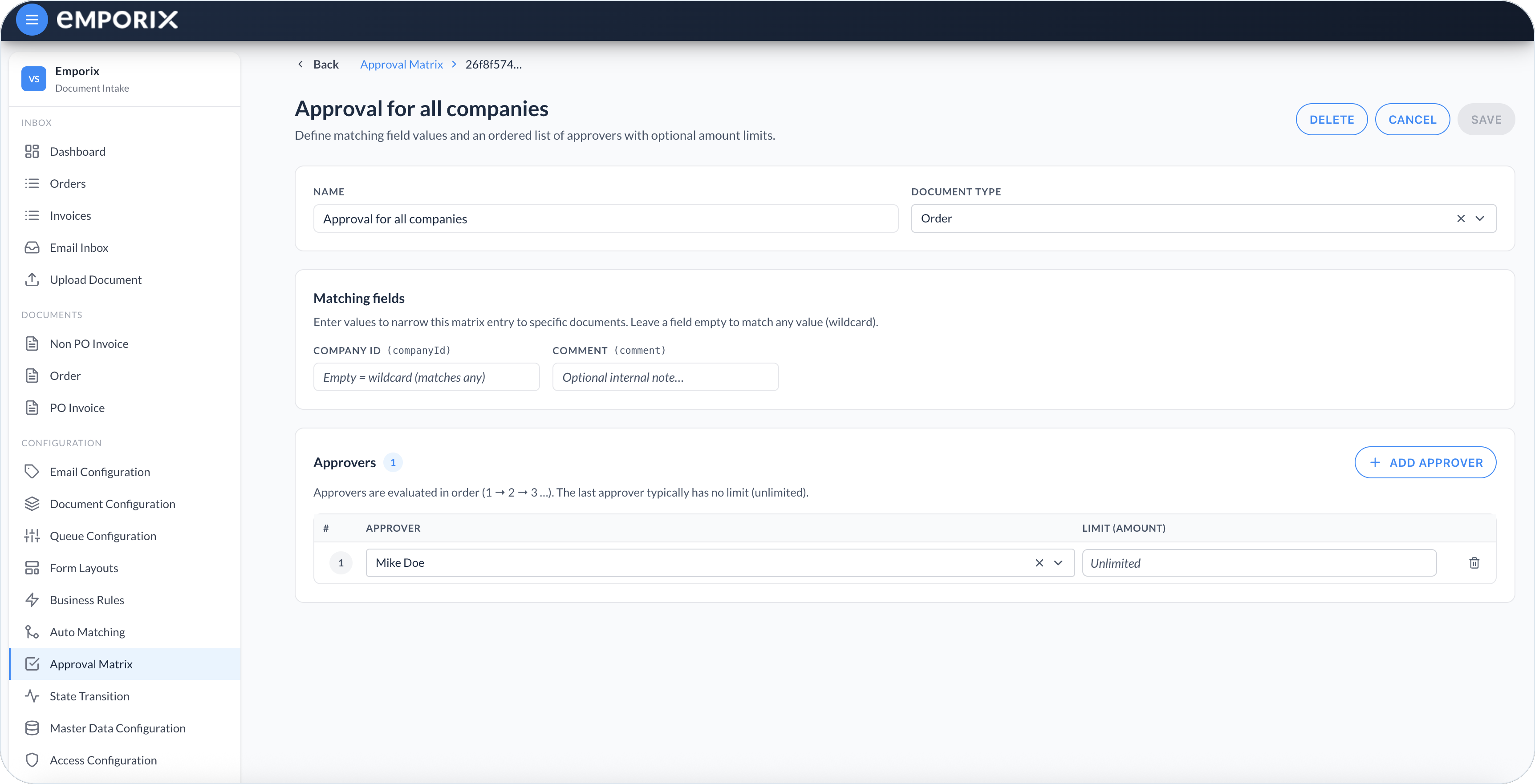Expand the approver dropdown for Mike Doe
The image size is (1535, 784).
pos(1058,563)
